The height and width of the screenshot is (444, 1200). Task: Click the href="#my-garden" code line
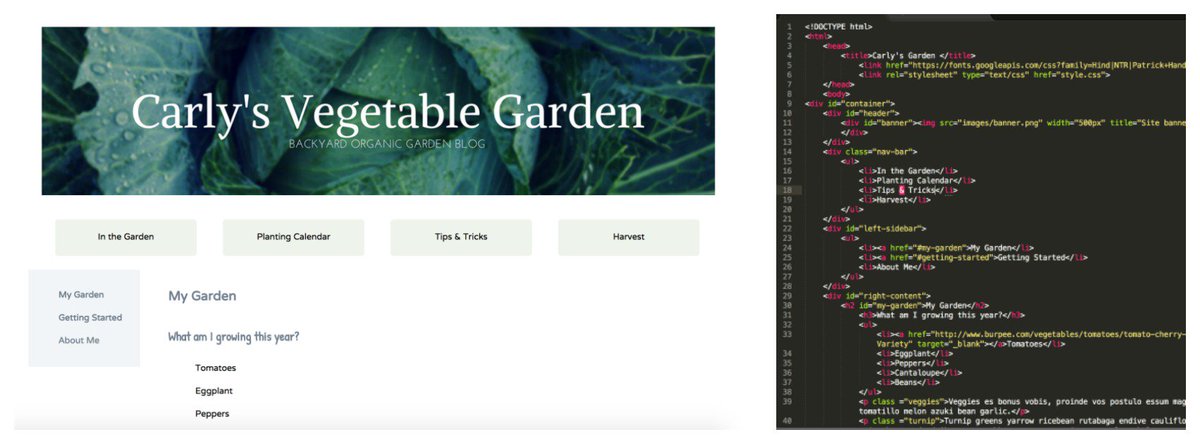pyautogui.click(x=946, y=247)
